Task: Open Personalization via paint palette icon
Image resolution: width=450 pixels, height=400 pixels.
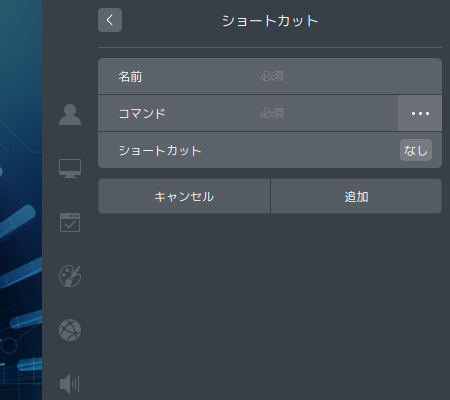Action: click(70, 276)
